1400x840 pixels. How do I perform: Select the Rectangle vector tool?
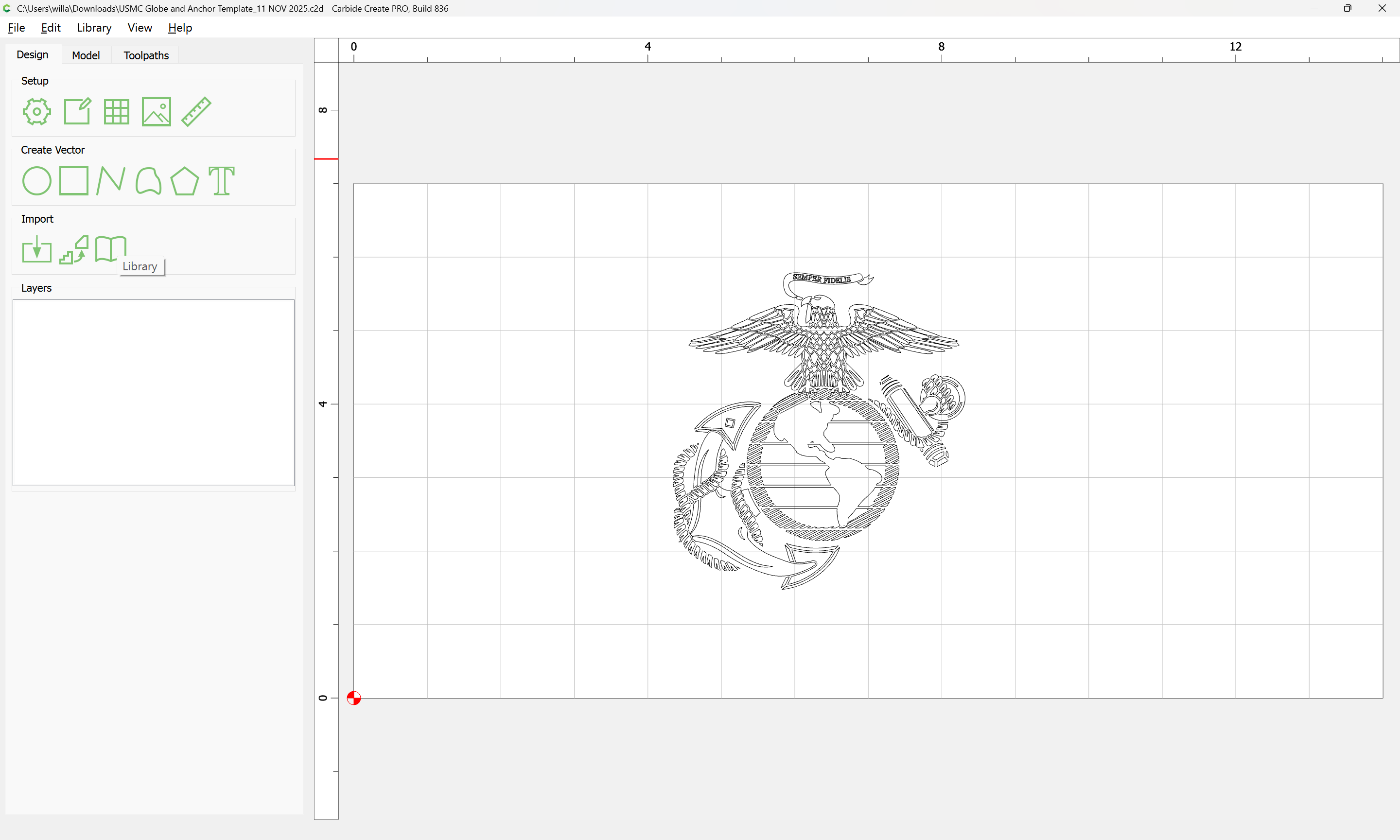[74, 181]
